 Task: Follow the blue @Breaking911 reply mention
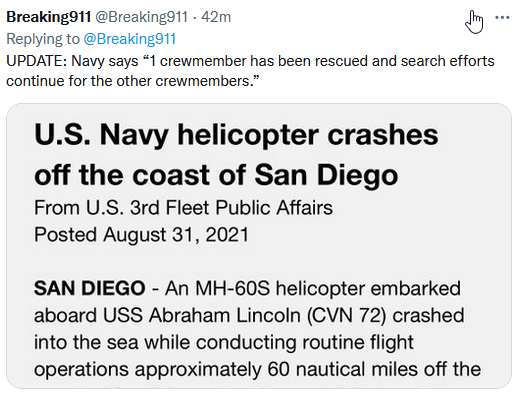click(x=130, y=39)
